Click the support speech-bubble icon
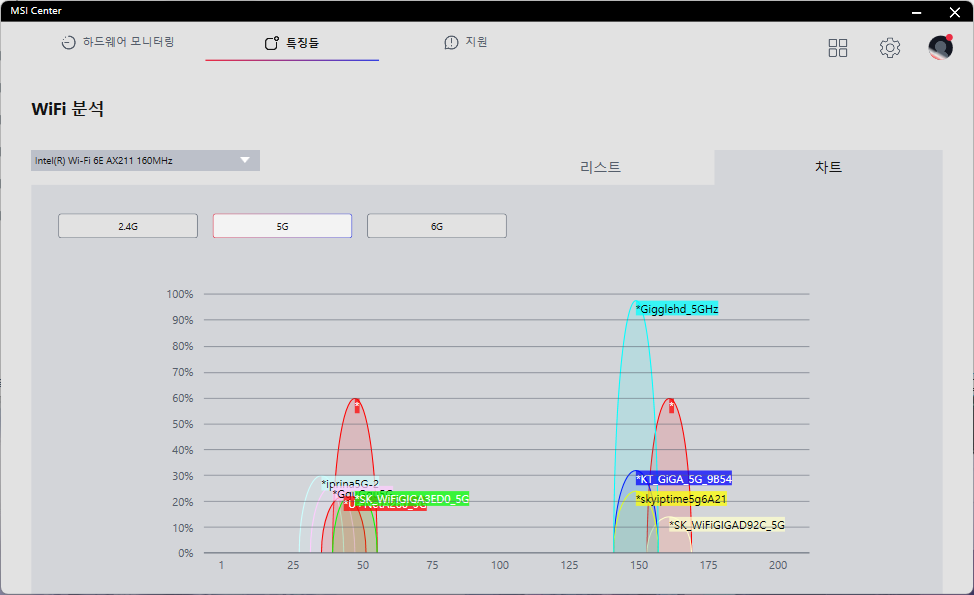 pyautogui.click(x=451, y=42)
